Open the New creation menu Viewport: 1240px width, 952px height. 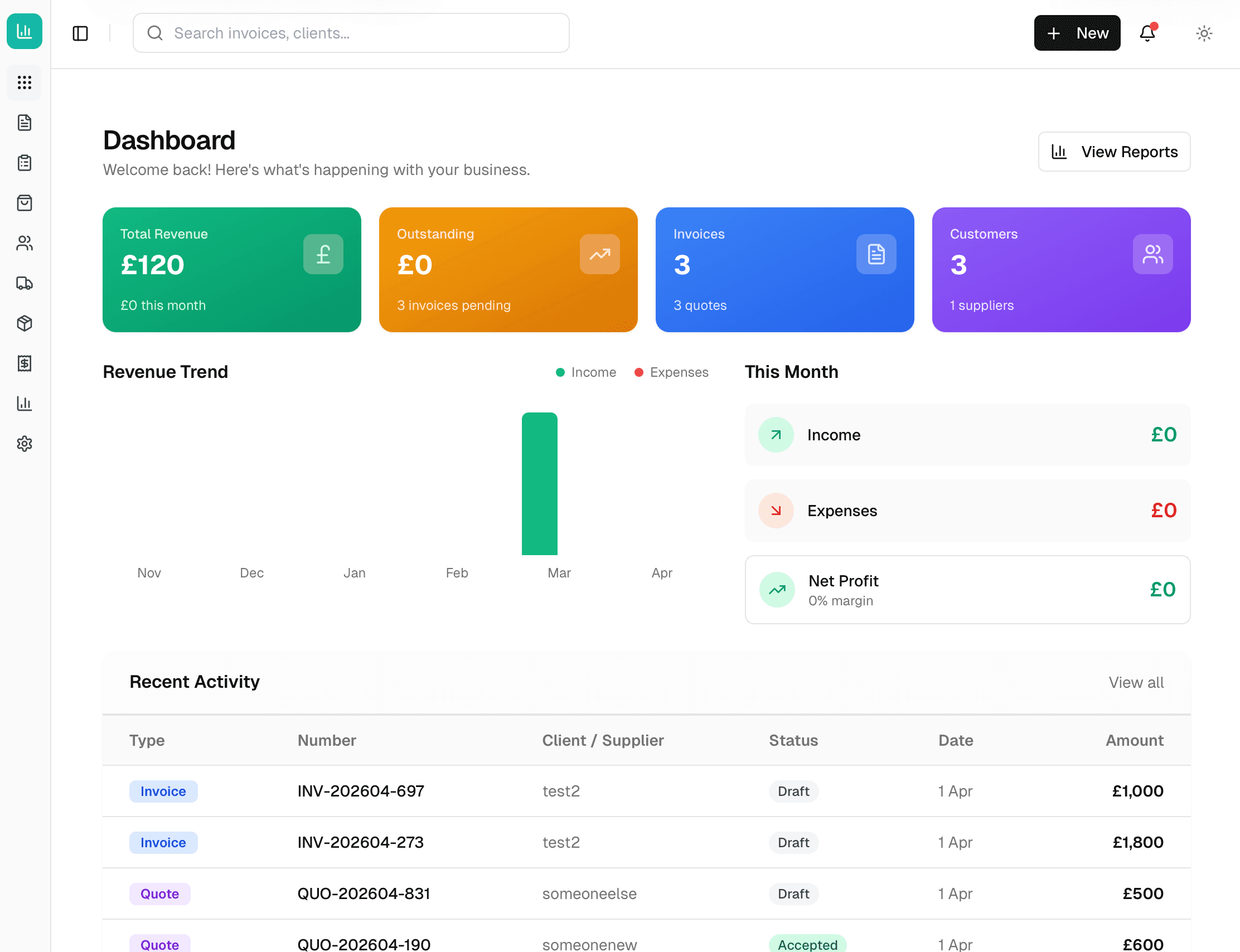pos(1076,33)
